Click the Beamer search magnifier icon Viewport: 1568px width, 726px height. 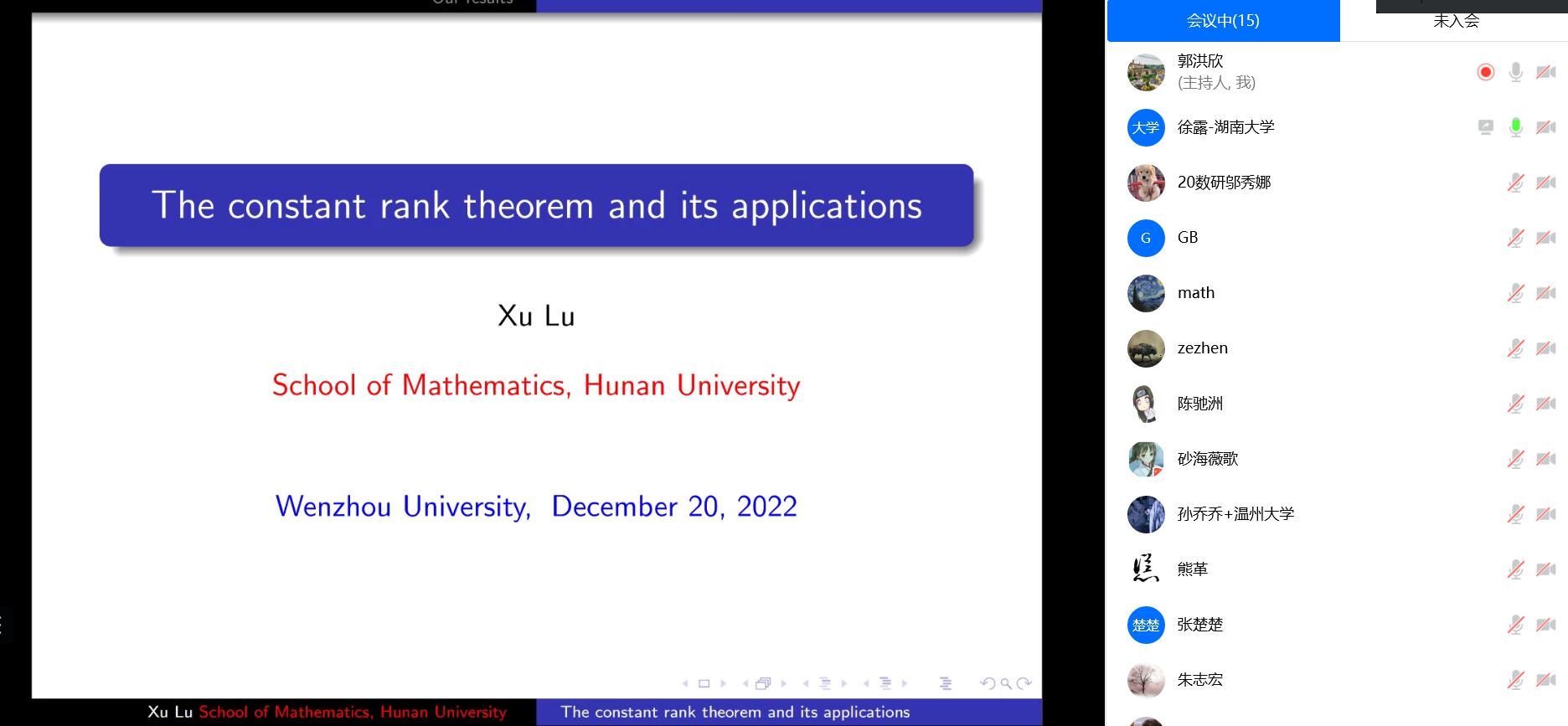[x=1006, y=683]
